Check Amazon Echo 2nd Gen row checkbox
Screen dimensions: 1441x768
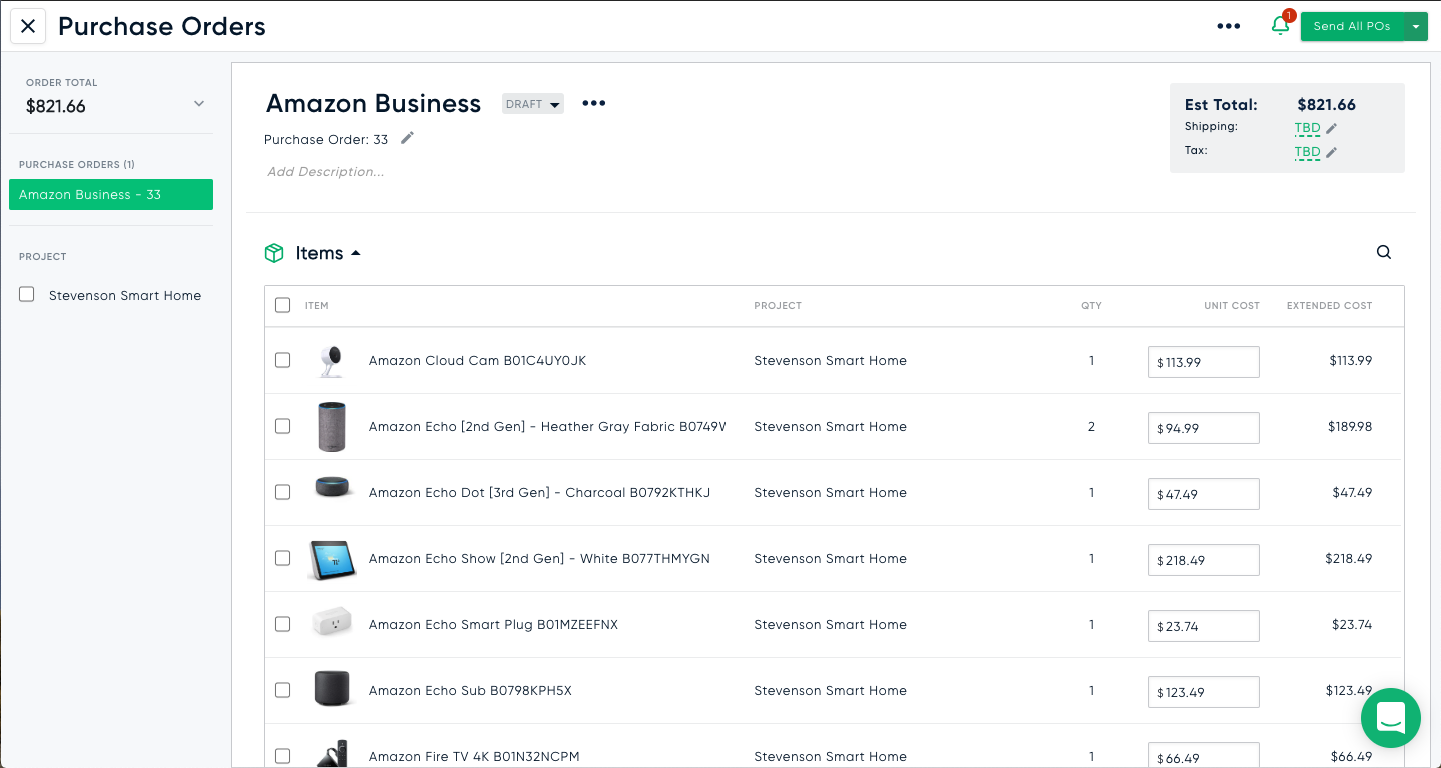(282, 426)
